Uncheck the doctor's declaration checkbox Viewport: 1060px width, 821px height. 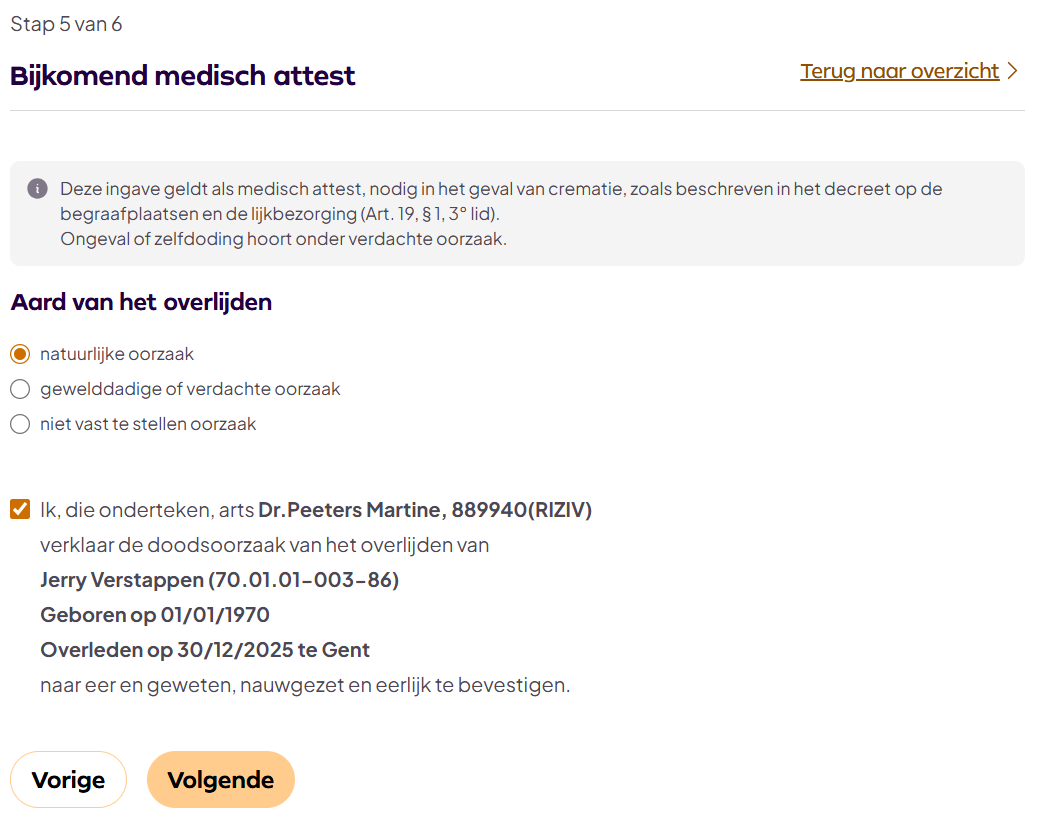[20, 510]
